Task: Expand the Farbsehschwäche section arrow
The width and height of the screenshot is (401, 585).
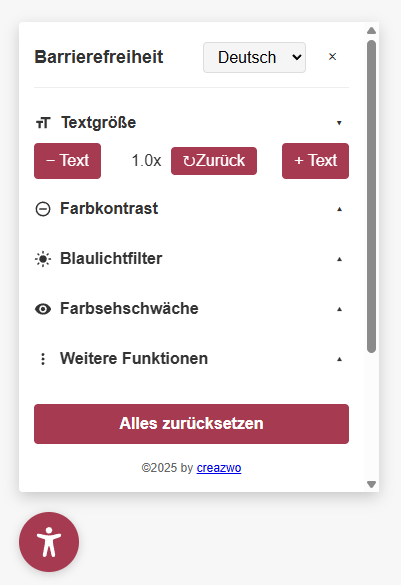Action: point(339,309)
